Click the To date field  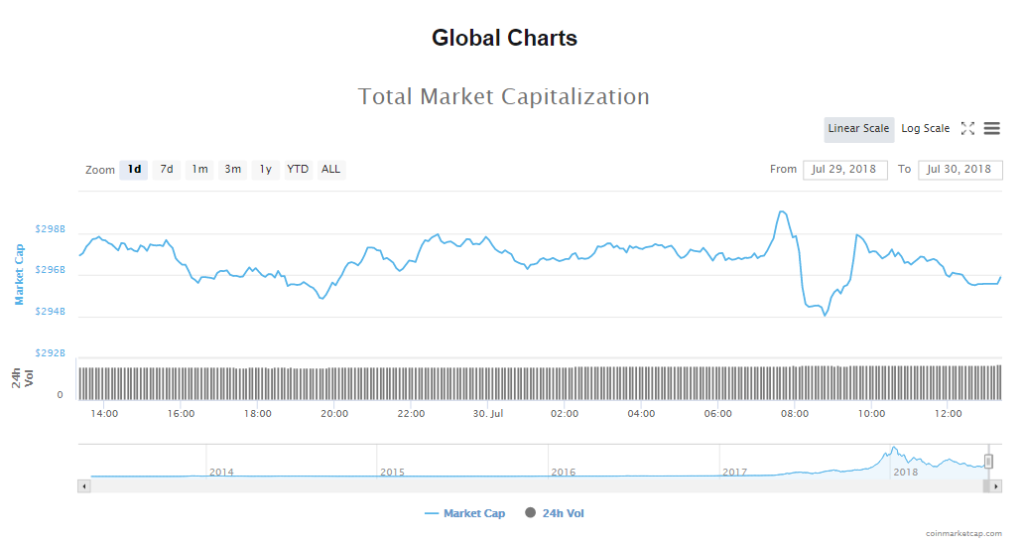959,169
